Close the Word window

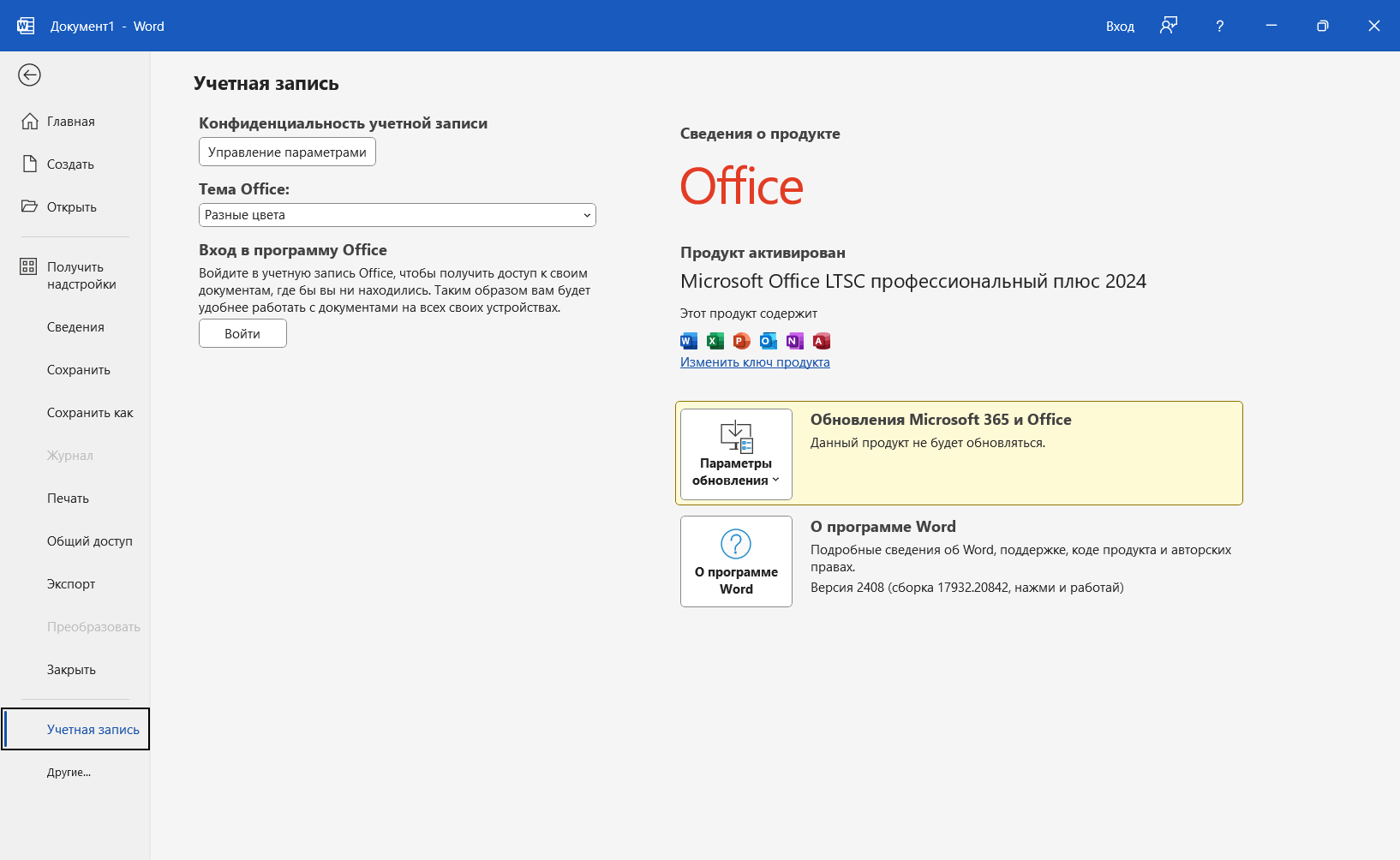pyautogui.click(x=1374, y=26)
